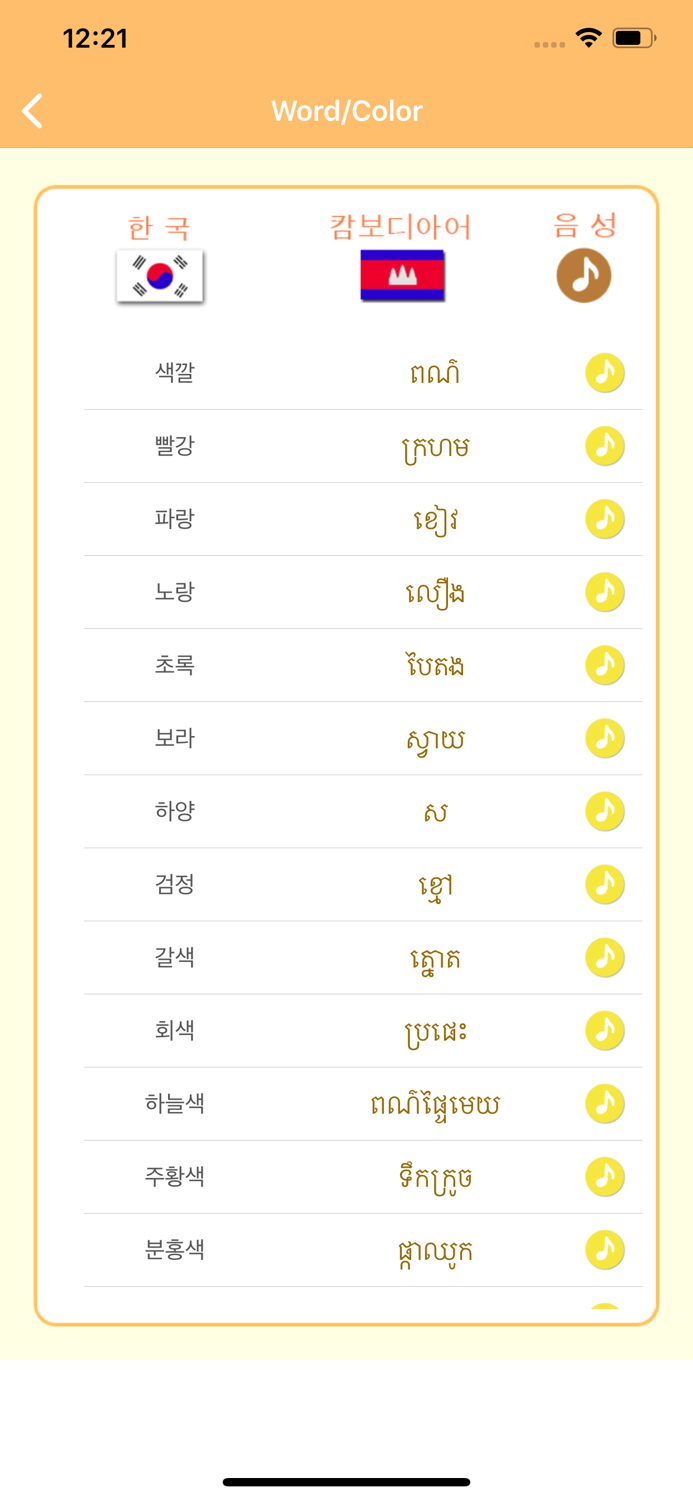Tap the brown 음성 audio header icon
Image resolution: width=693 pixels, height=1500 pixels.
583,276
